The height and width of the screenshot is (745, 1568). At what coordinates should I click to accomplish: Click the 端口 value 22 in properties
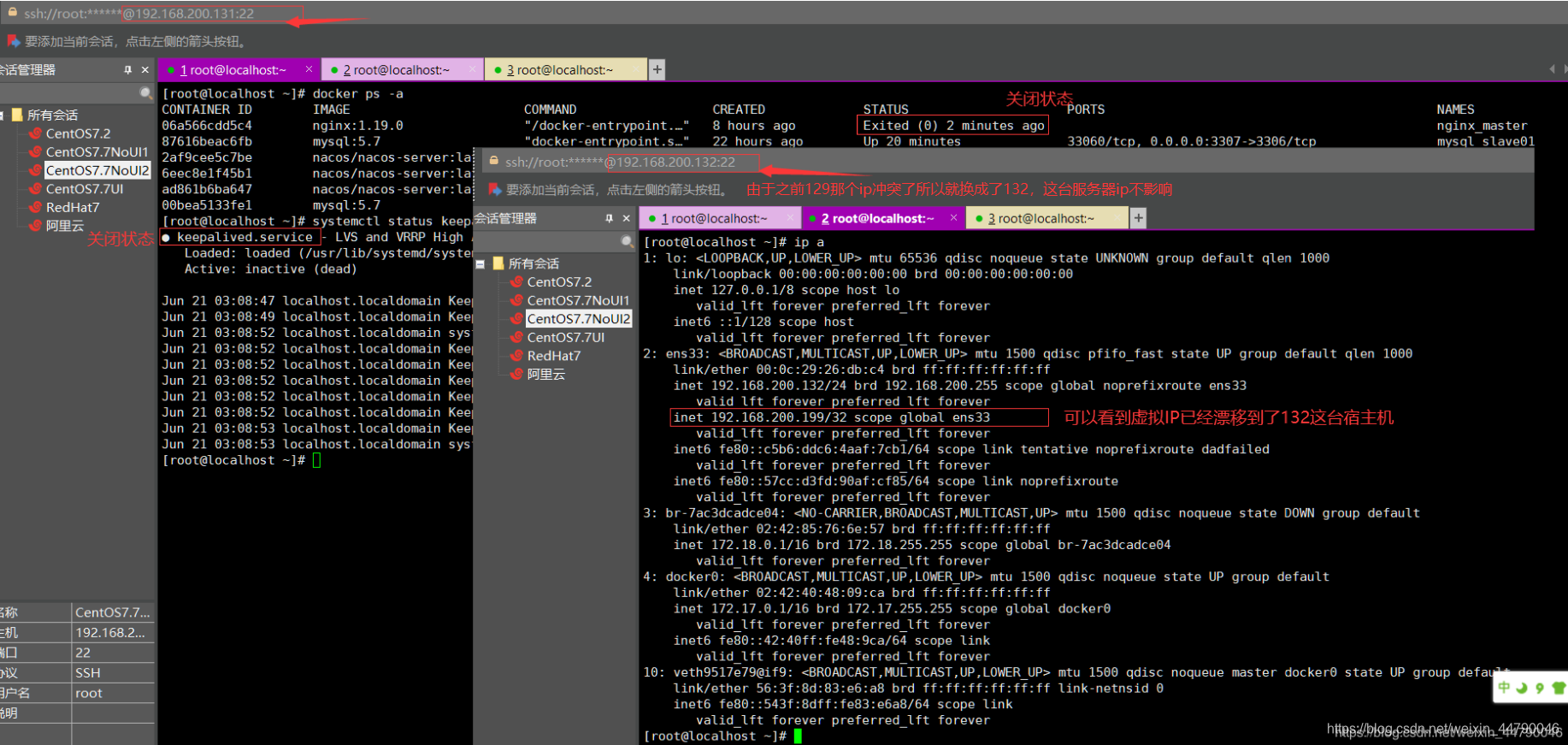(83, 653)
